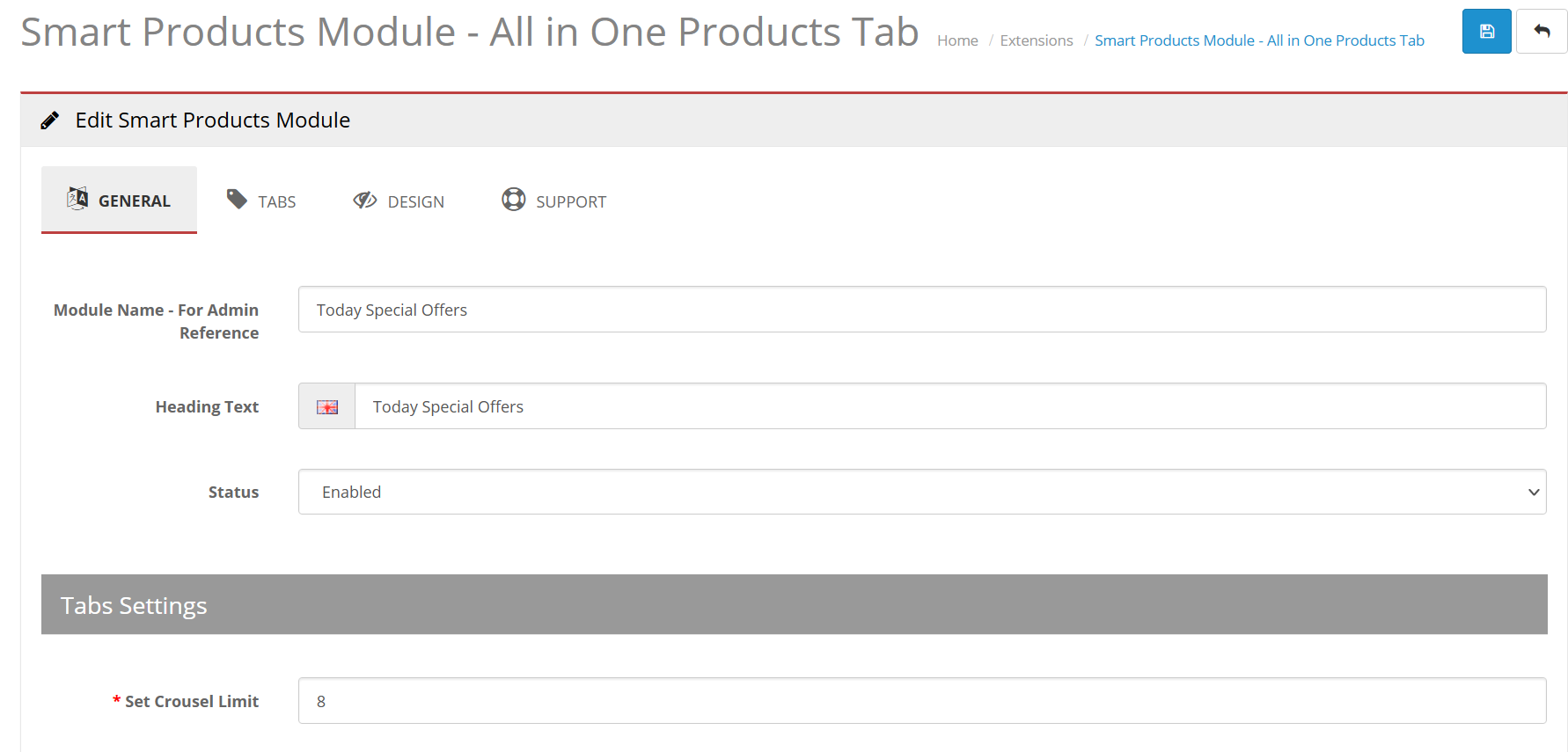
Task: Click the flag icon beside the Heading Text field
Action: click(x=327, y=406)
